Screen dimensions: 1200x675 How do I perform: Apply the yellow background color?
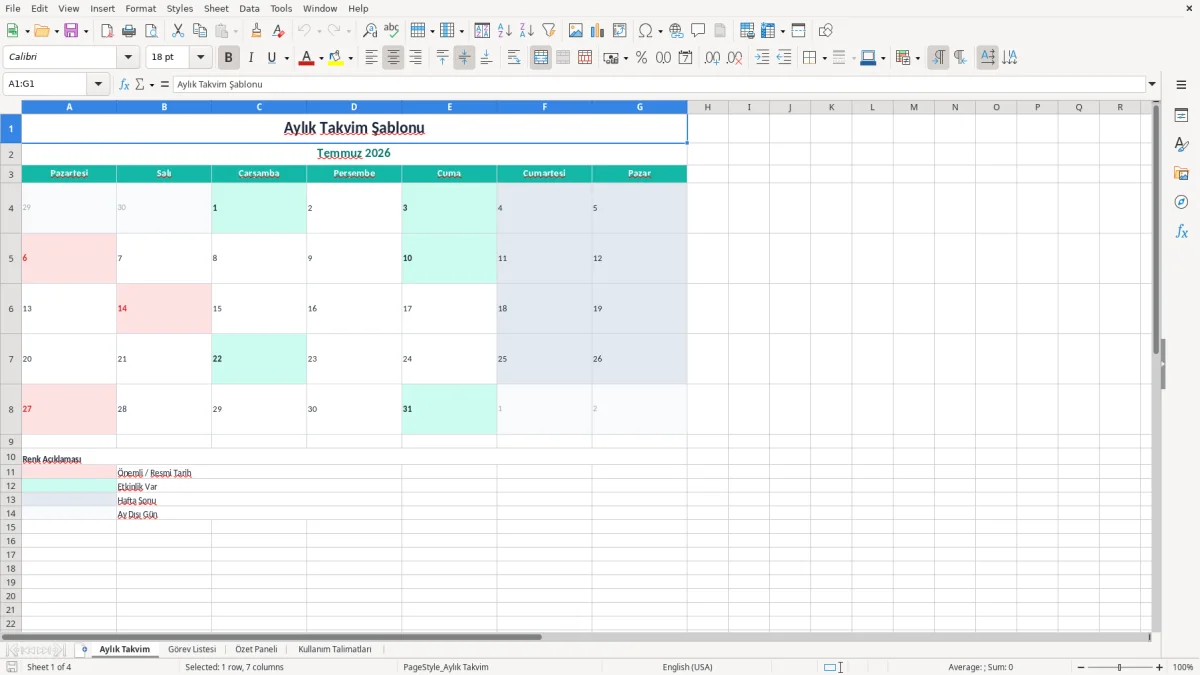point(336,58)
